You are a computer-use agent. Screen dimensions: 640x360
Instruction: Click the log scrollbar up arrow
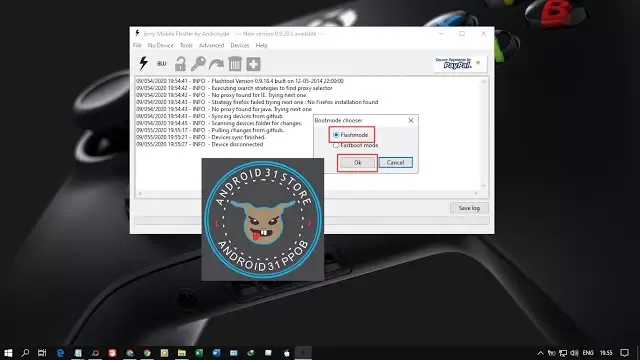point(484,82)
